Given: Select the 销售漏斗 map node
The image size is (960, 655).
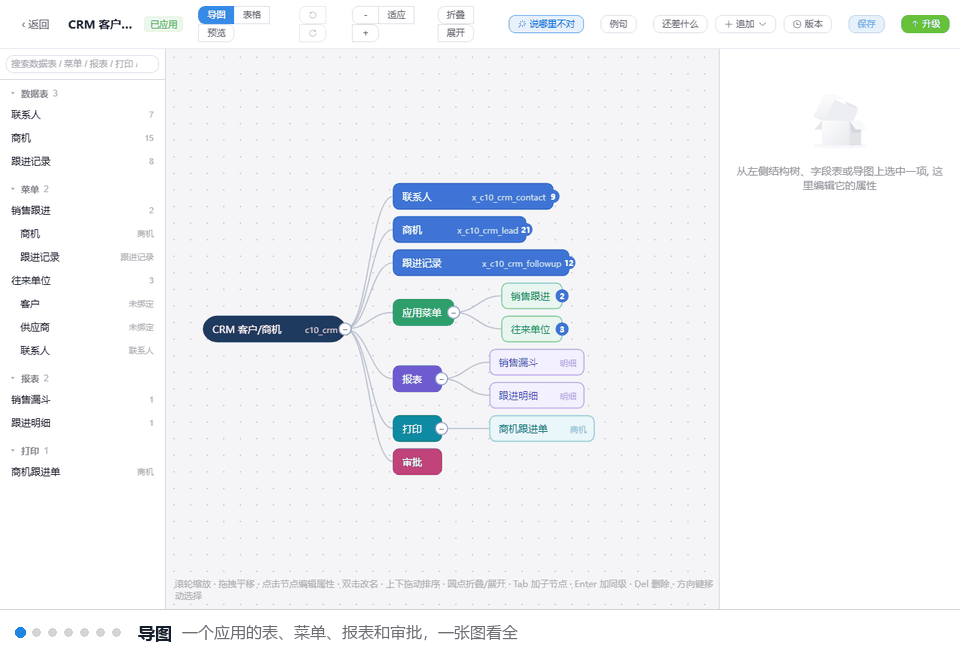Looking at the screenshot, I should 536,362.
